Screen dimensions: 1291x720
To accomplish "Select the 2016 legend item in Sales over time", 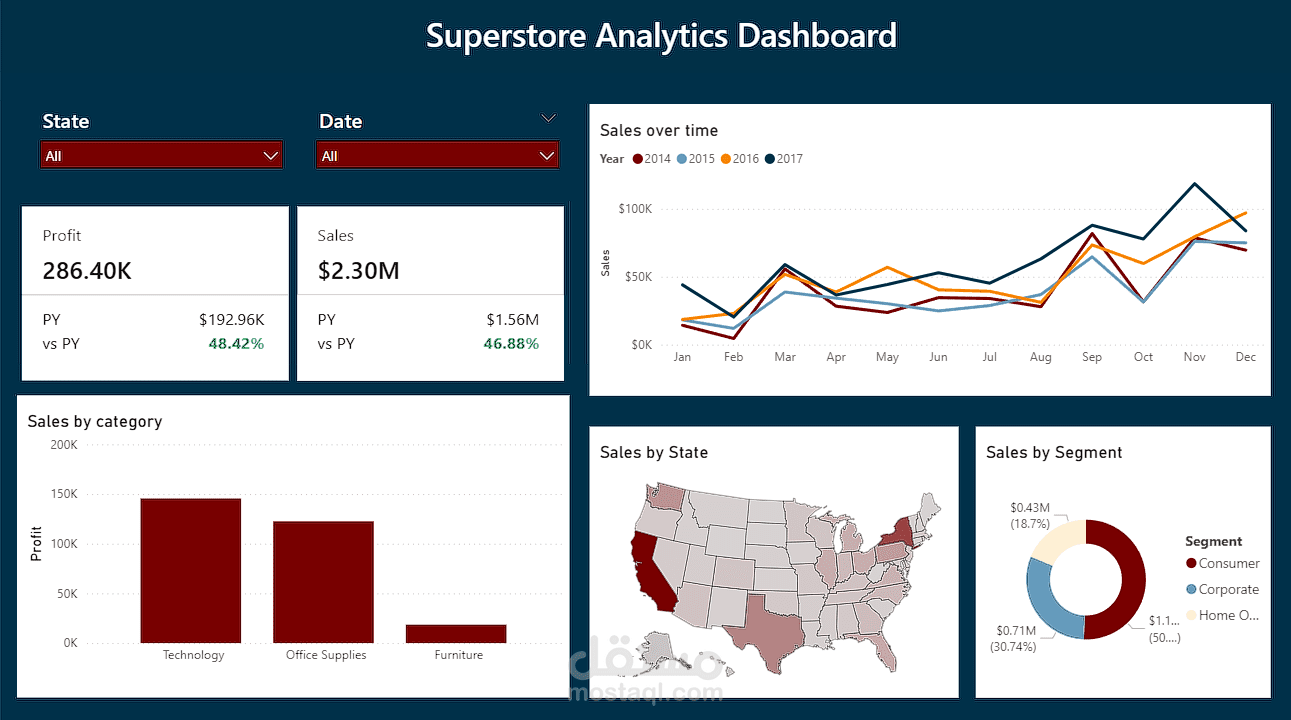I will coord(739,158).
